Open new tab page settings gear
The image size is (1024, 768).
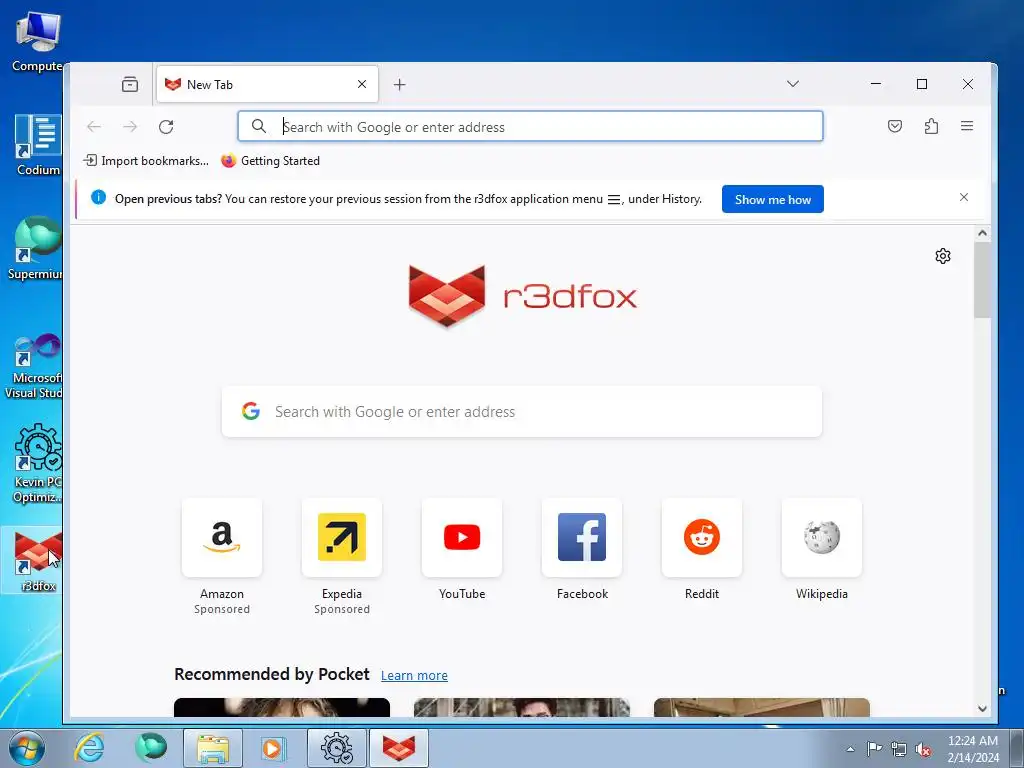pyautogui.click(x=942, y=256)
